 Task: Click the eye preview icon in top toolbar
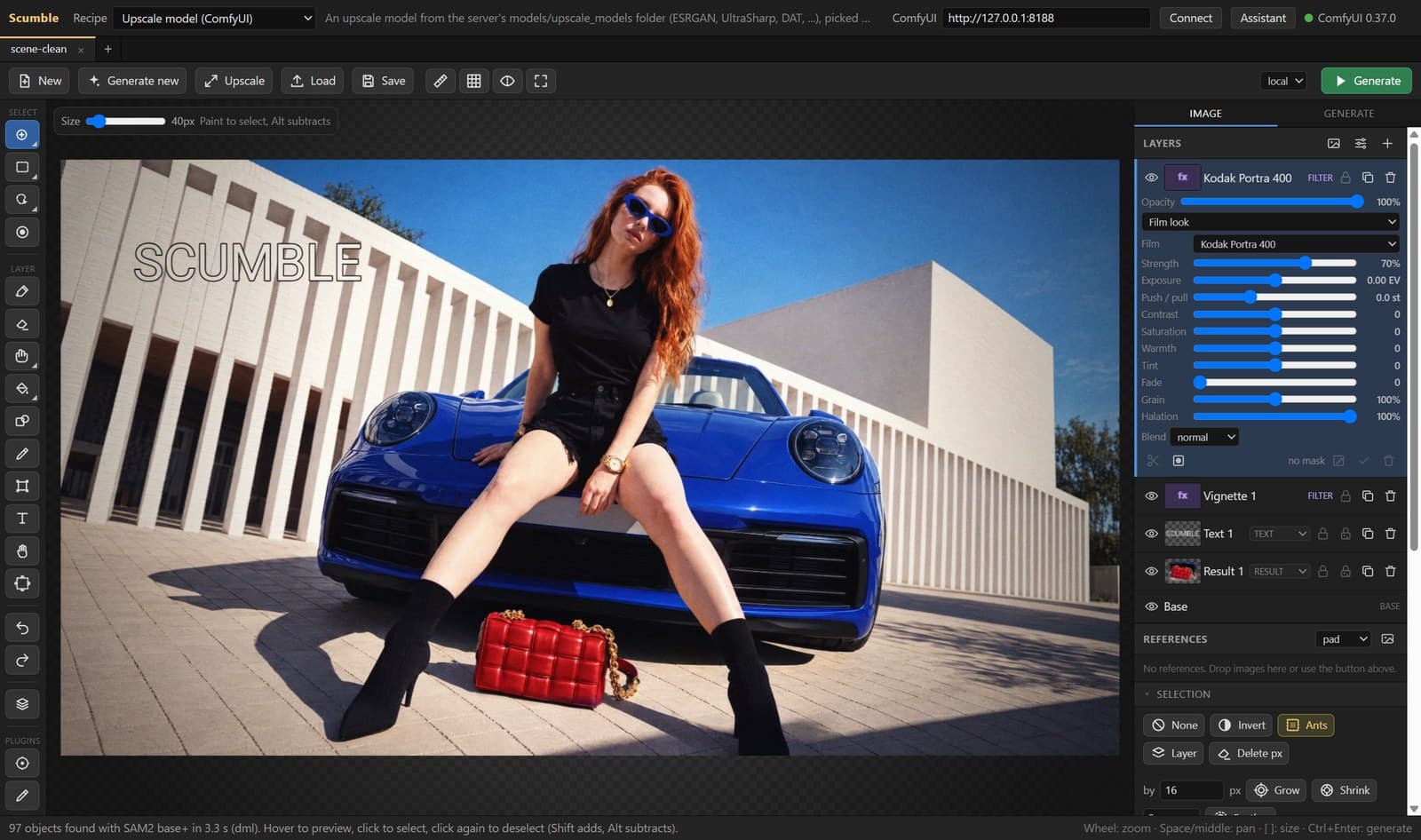click(507, 81)
